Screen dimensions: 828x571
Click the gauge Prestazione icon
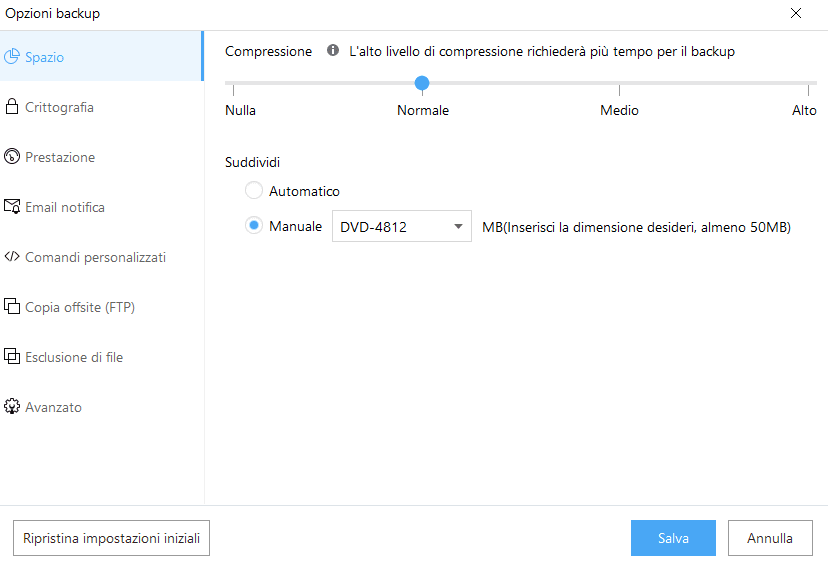coord(12,157)
